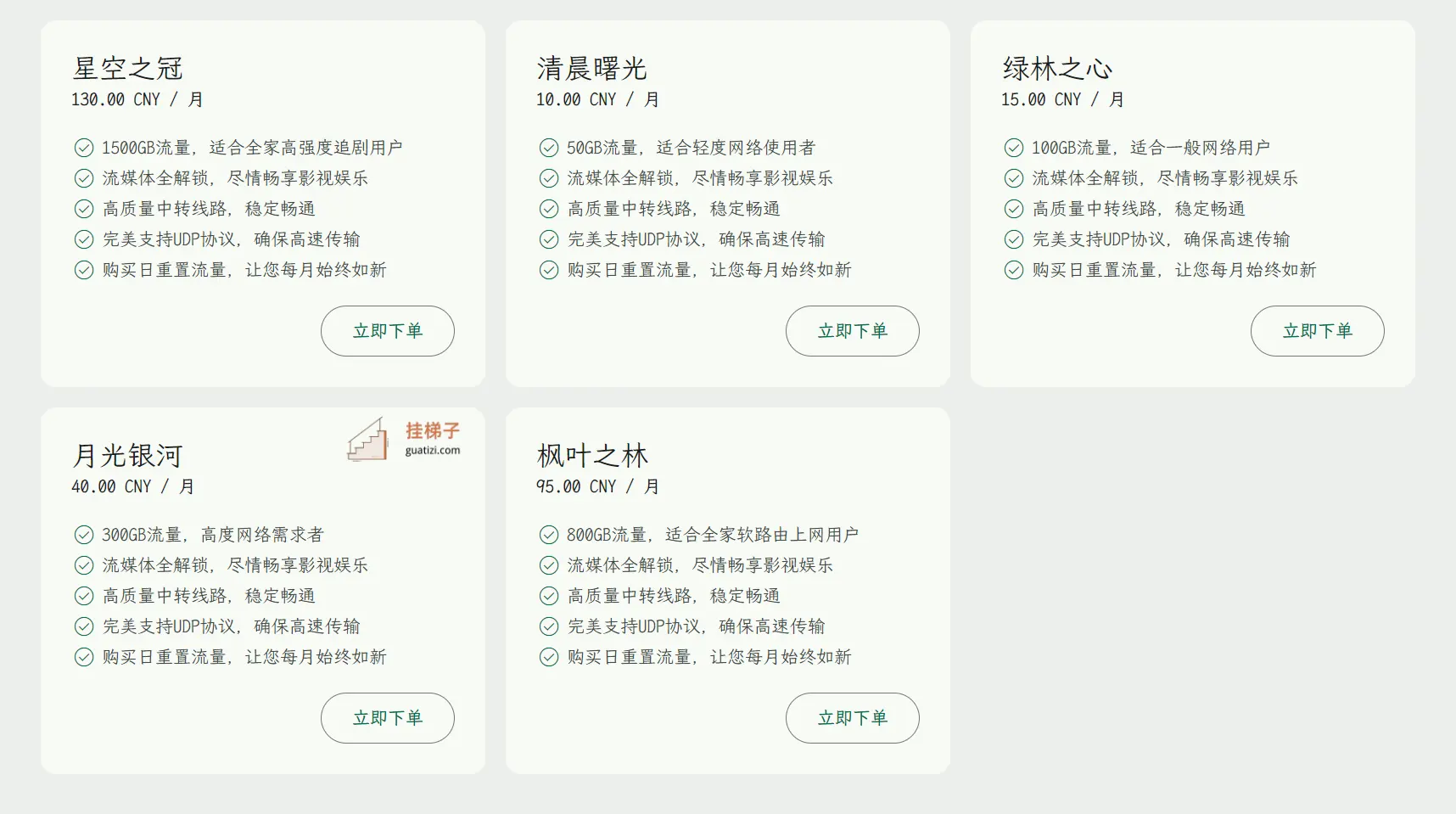Order the 绿林之心 plan with 立即下单
1456x814 pixels.
coord(1318,331)
